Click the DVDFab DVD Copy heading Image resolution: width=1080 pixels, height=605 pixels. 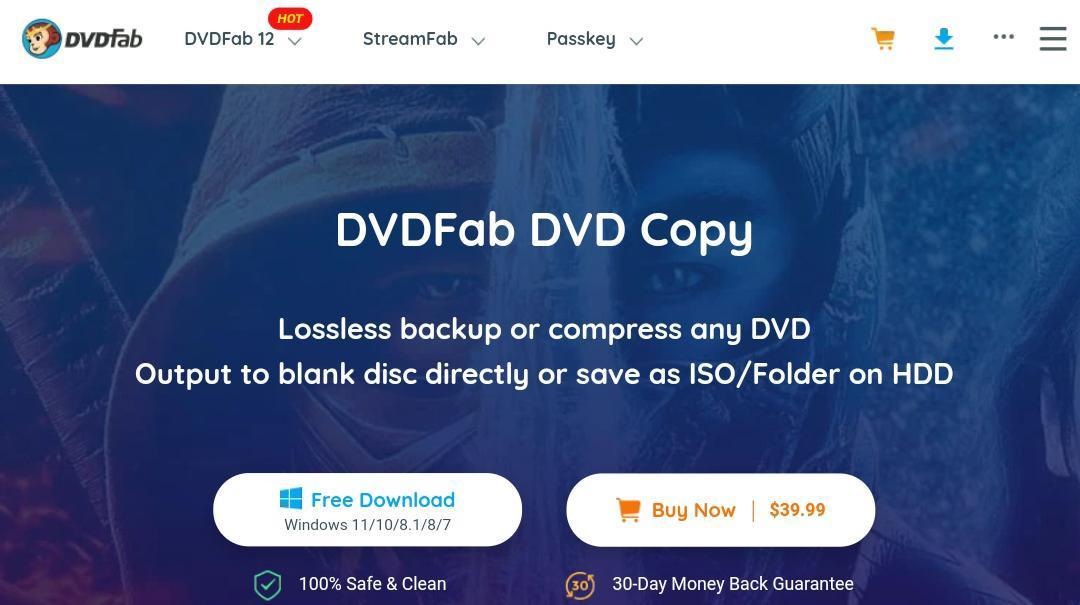[544, 231]
